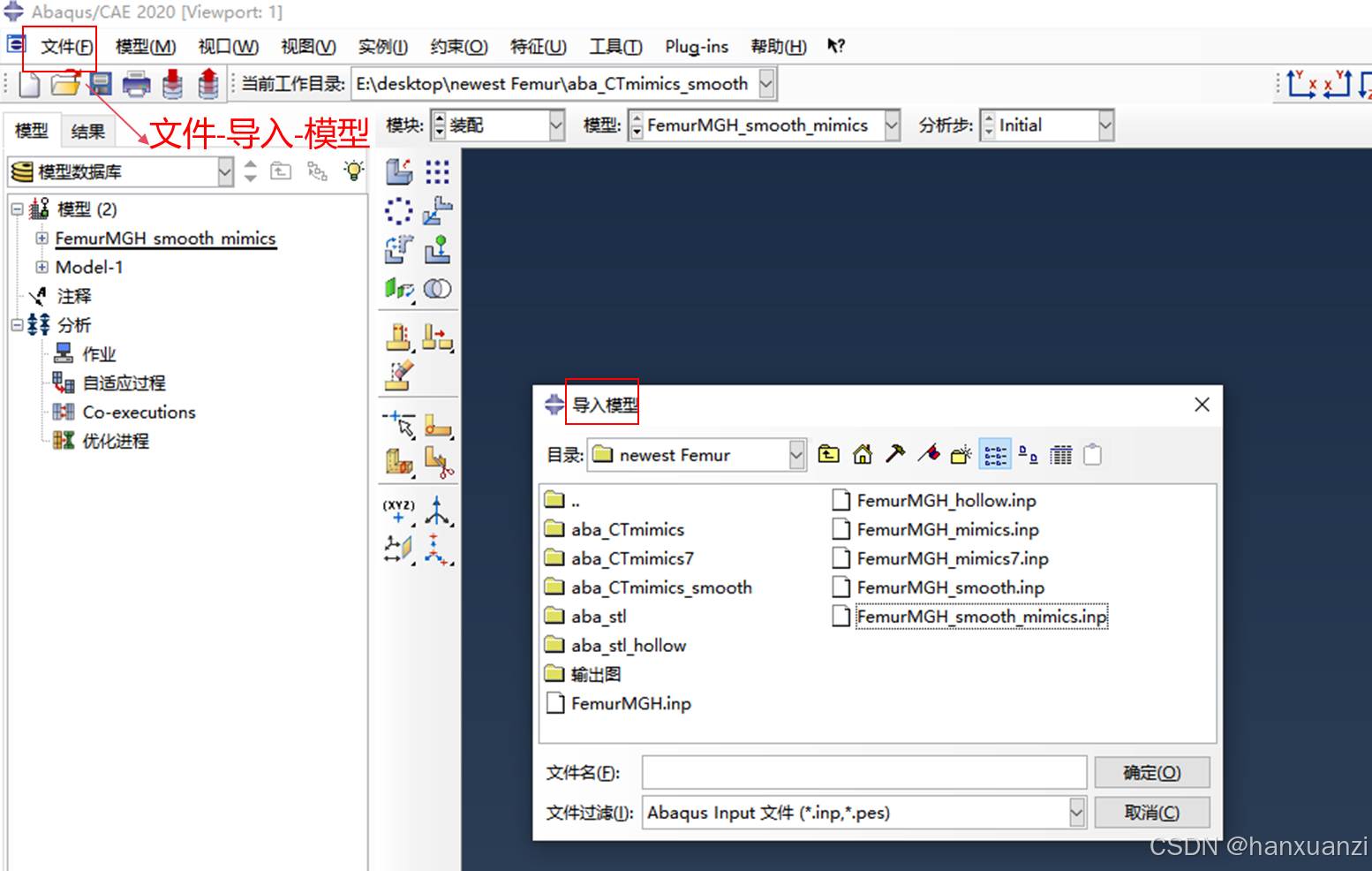
Task: Select the eraser Remove Faces tool
Action: tap(399, 375)
